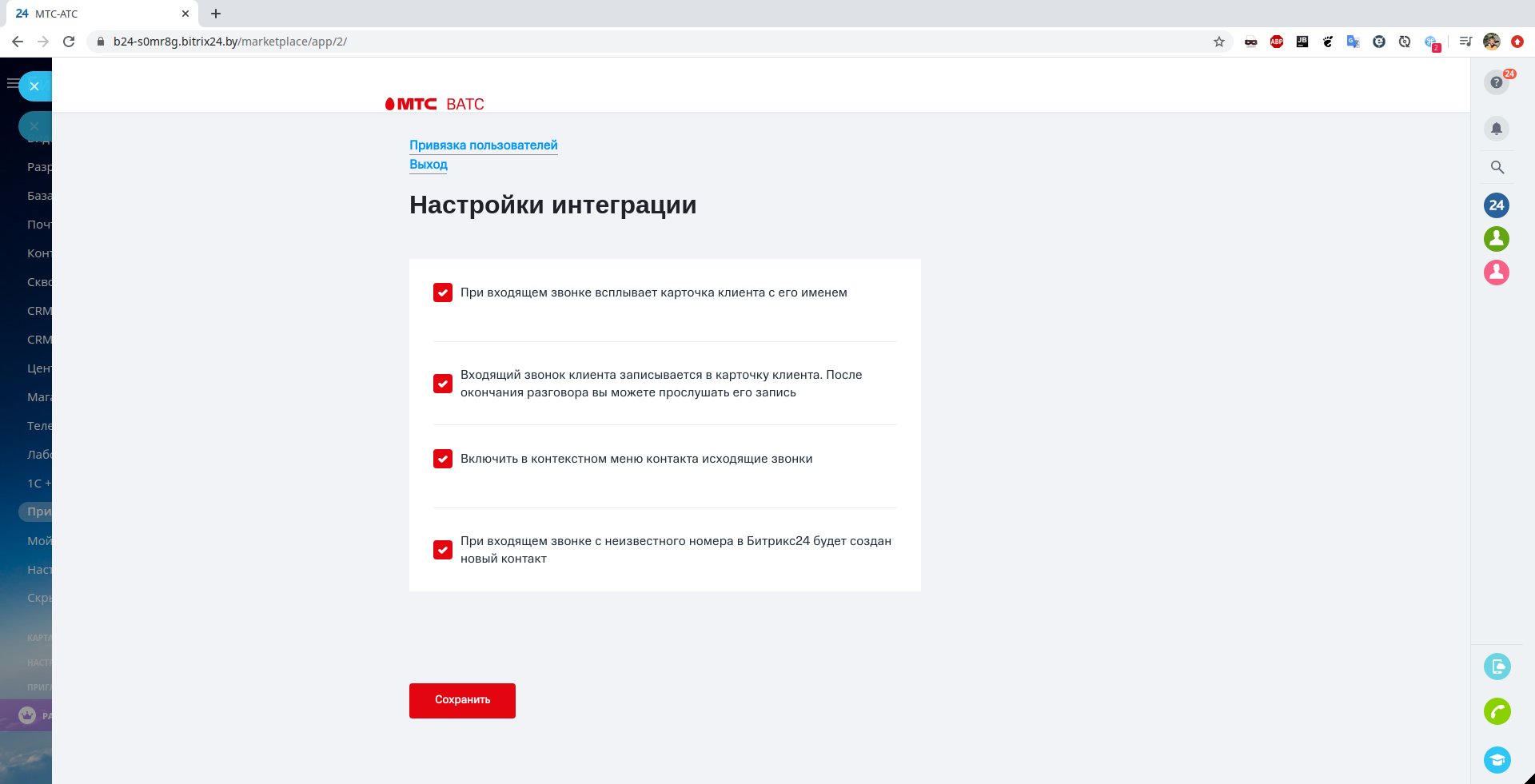
Task: Click the round 'e' extension icon
Action: [1379, 42]
